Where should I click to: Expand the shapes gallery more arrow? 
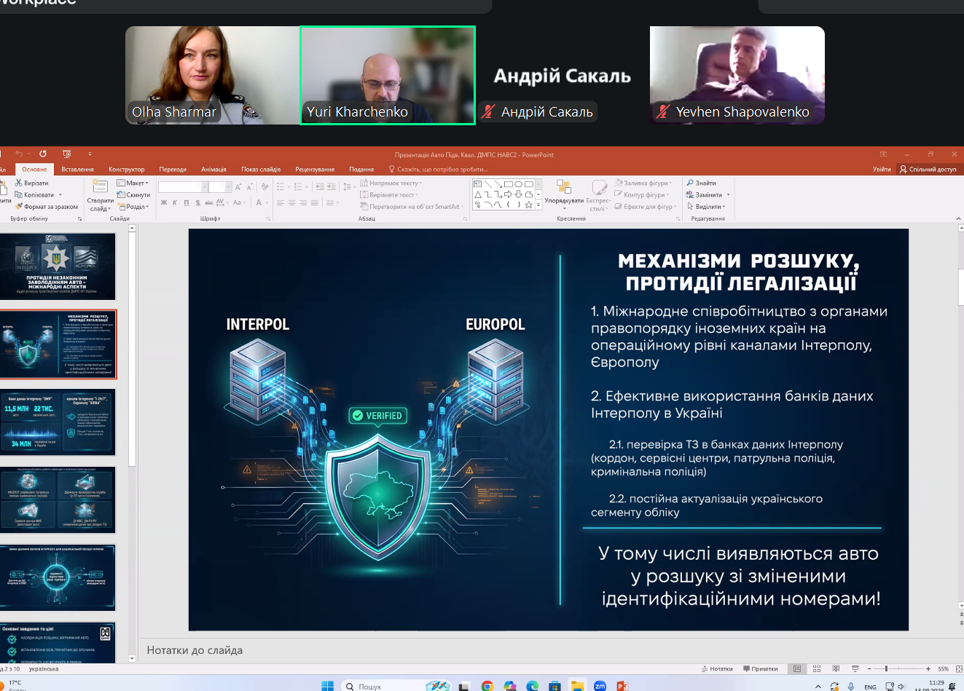[539, 205]
